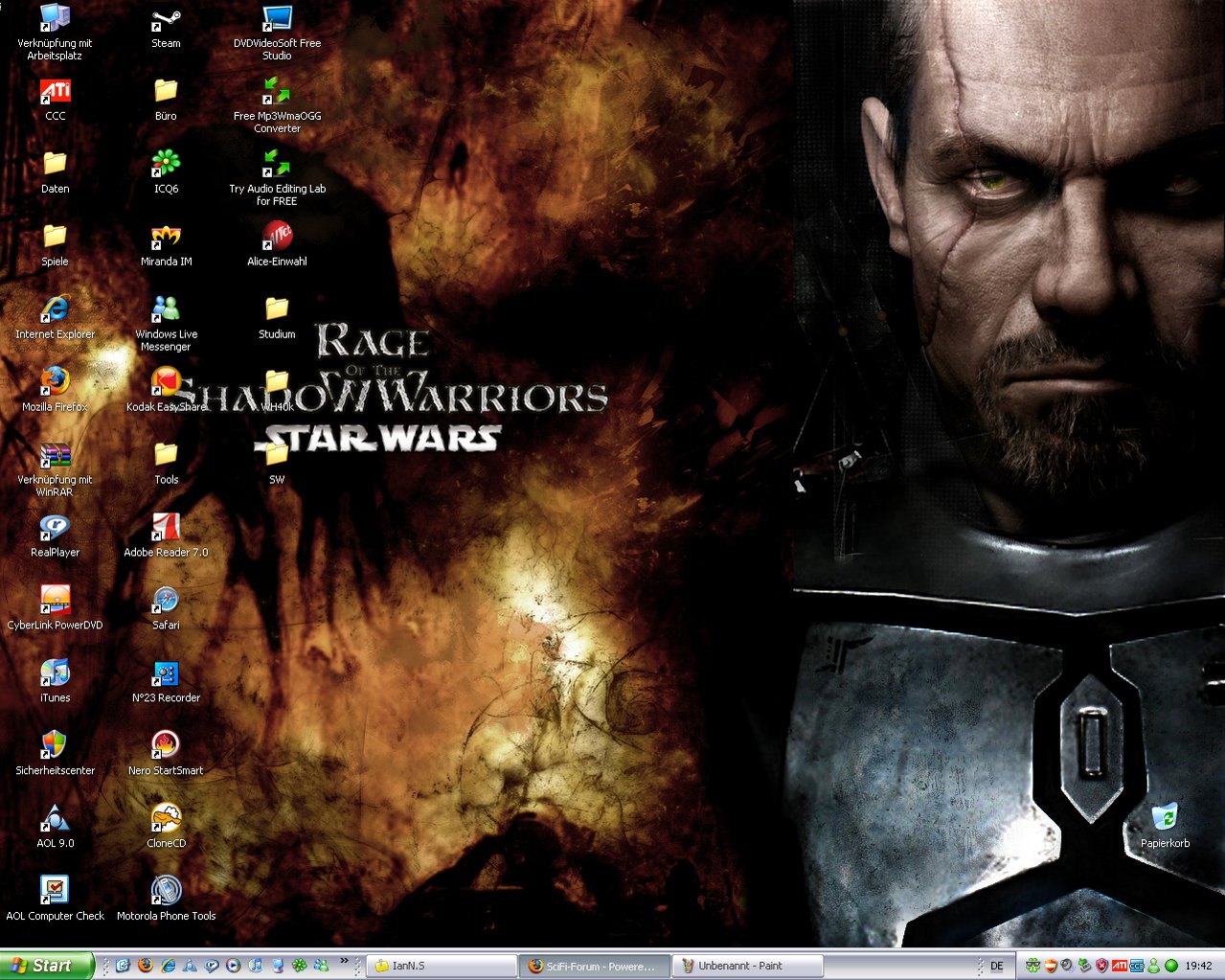1225x980 pixels.
Task: Expand the Quick Launch overflow chevron
Action: (x=344, y=961)
